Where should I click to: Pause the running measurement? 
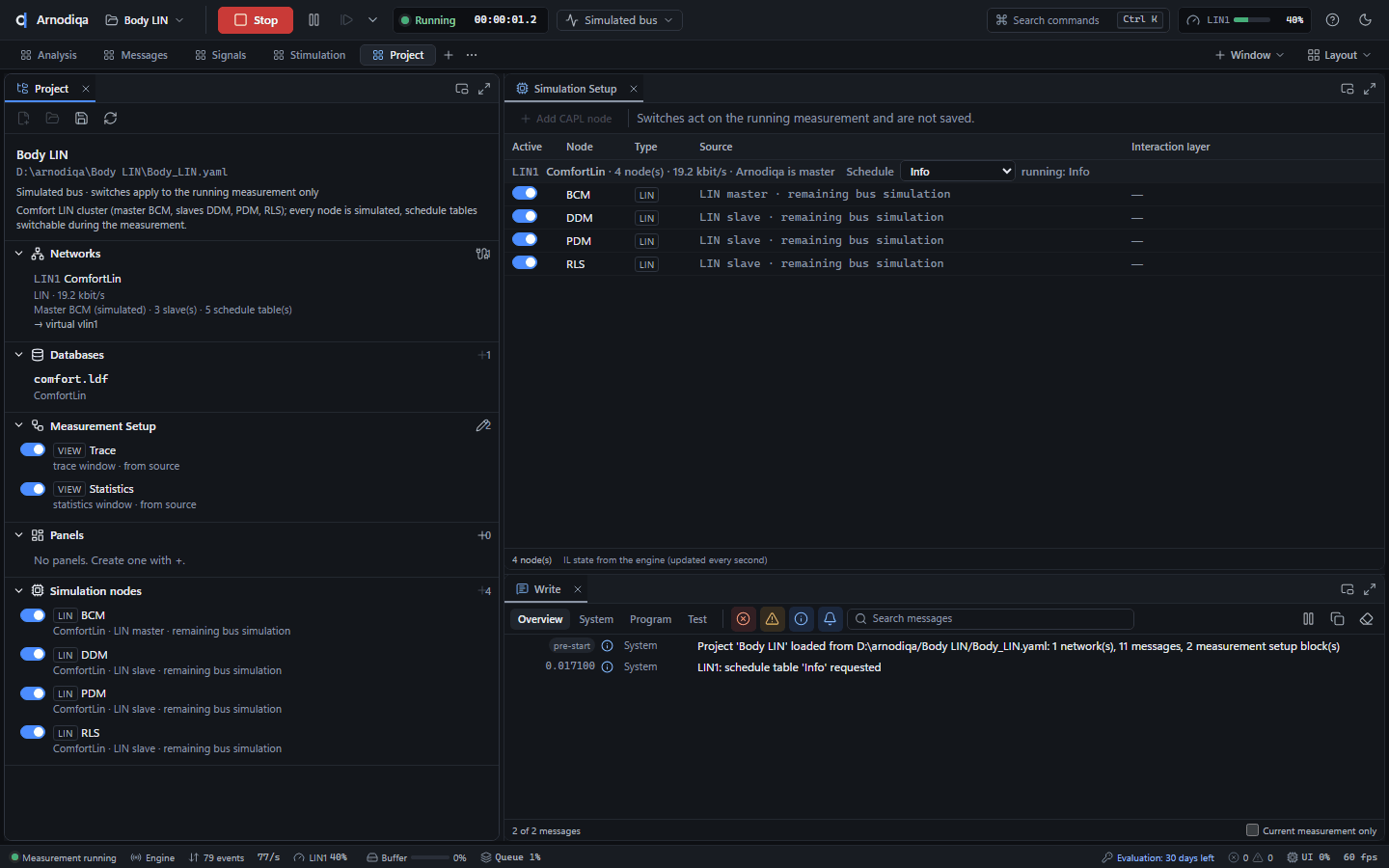(x=313, y=20)
